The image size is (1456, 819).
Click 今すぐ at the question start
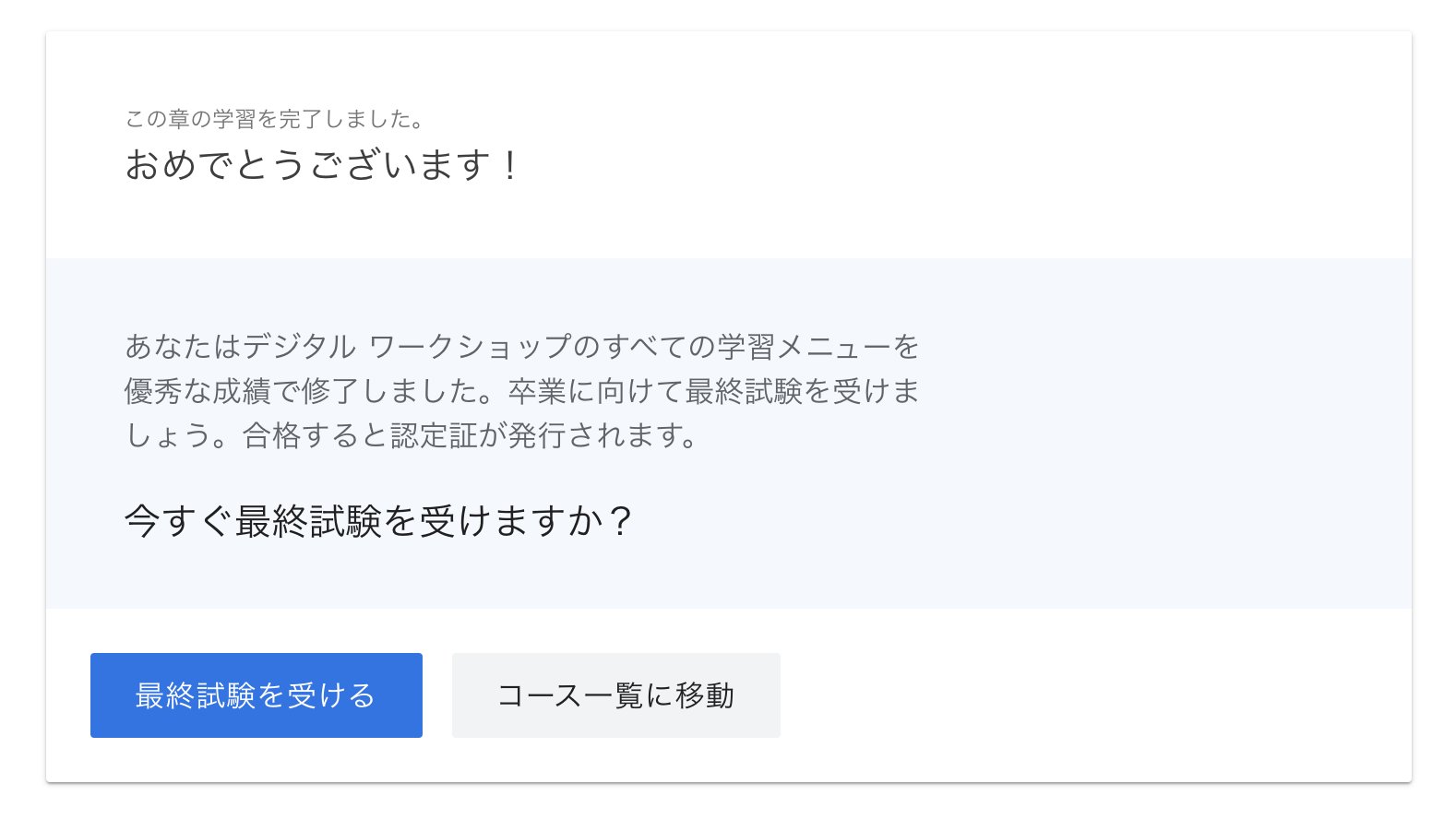click(x=179, y=521)
